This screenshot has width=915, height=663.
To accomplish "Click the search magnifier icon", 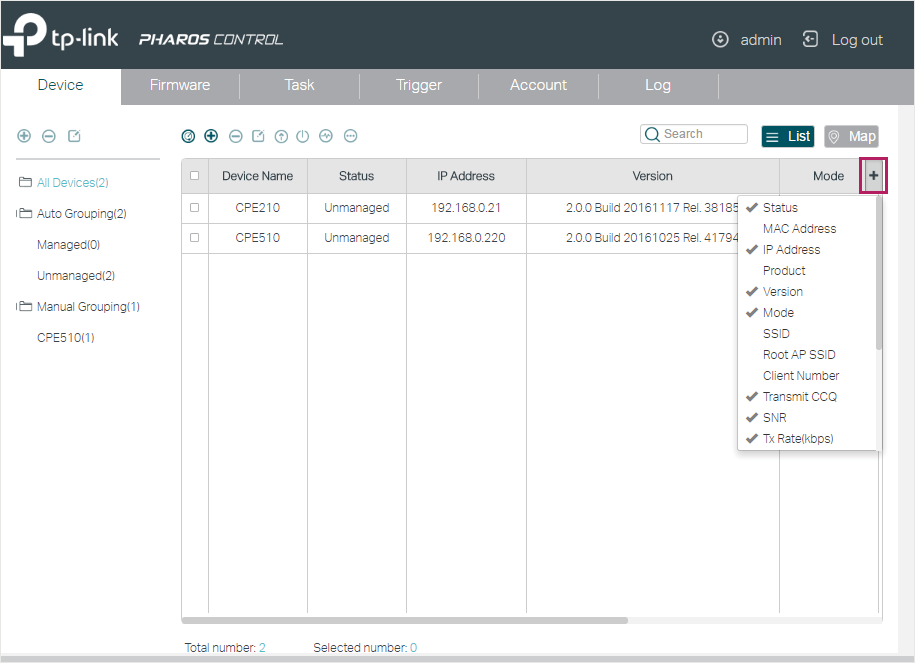I will (x=652, y=134).
